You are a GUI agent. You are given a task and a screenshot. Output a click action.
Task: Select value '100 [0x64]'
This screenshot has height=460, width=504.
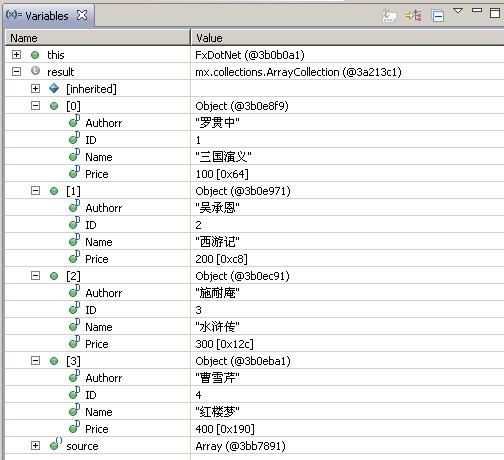(222, 174)
